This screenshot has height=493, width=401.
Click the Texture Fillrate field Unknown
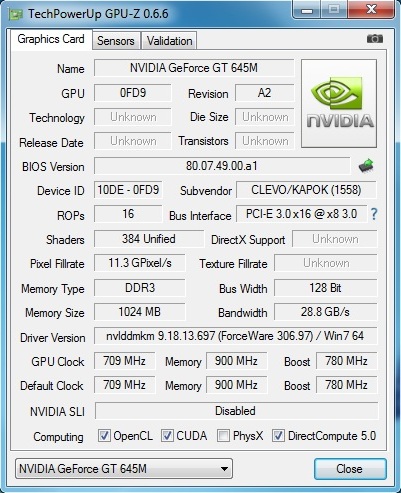pos(326,263)
